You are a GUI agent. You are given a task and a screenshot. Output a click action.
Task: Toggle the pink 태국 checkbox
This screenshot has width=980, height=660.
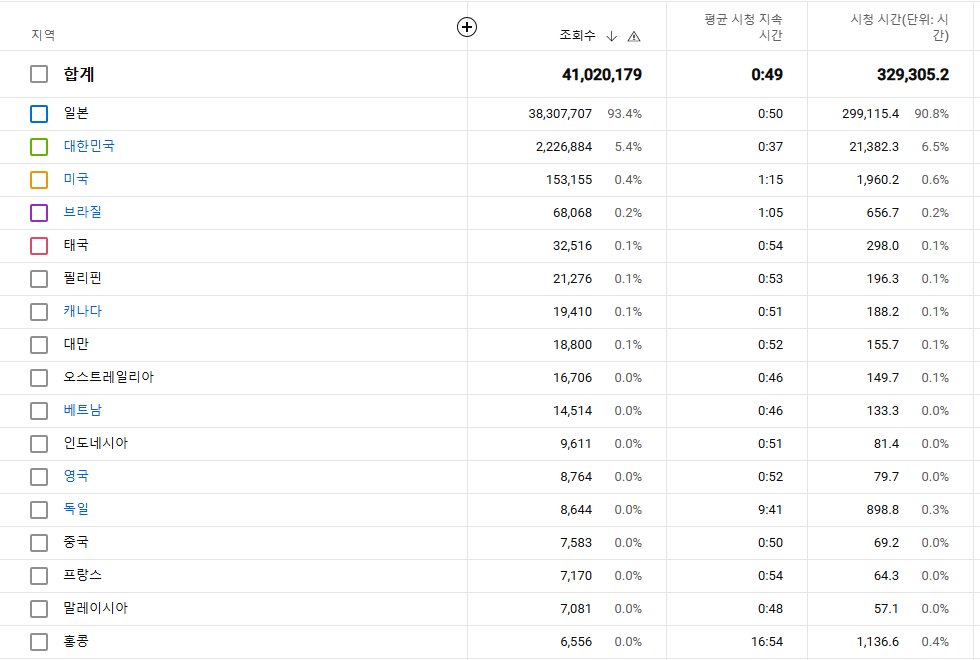[x=39, y=246]
